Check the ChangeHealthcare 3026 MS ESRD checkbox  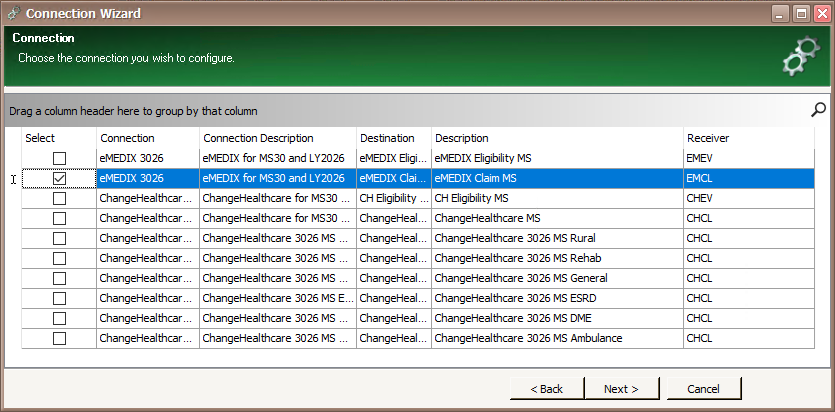[59, 298]
